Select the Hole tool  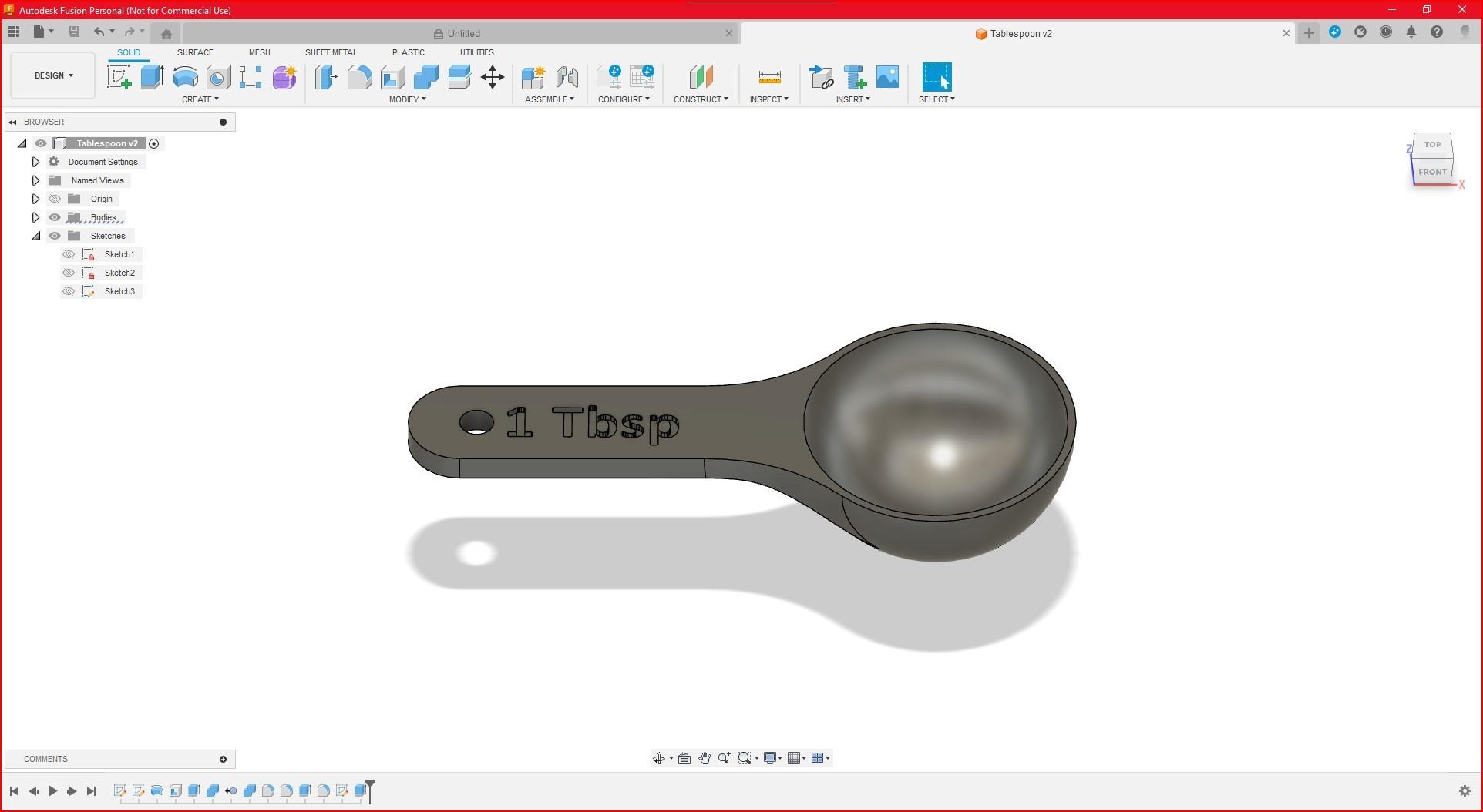pos(218,77)
